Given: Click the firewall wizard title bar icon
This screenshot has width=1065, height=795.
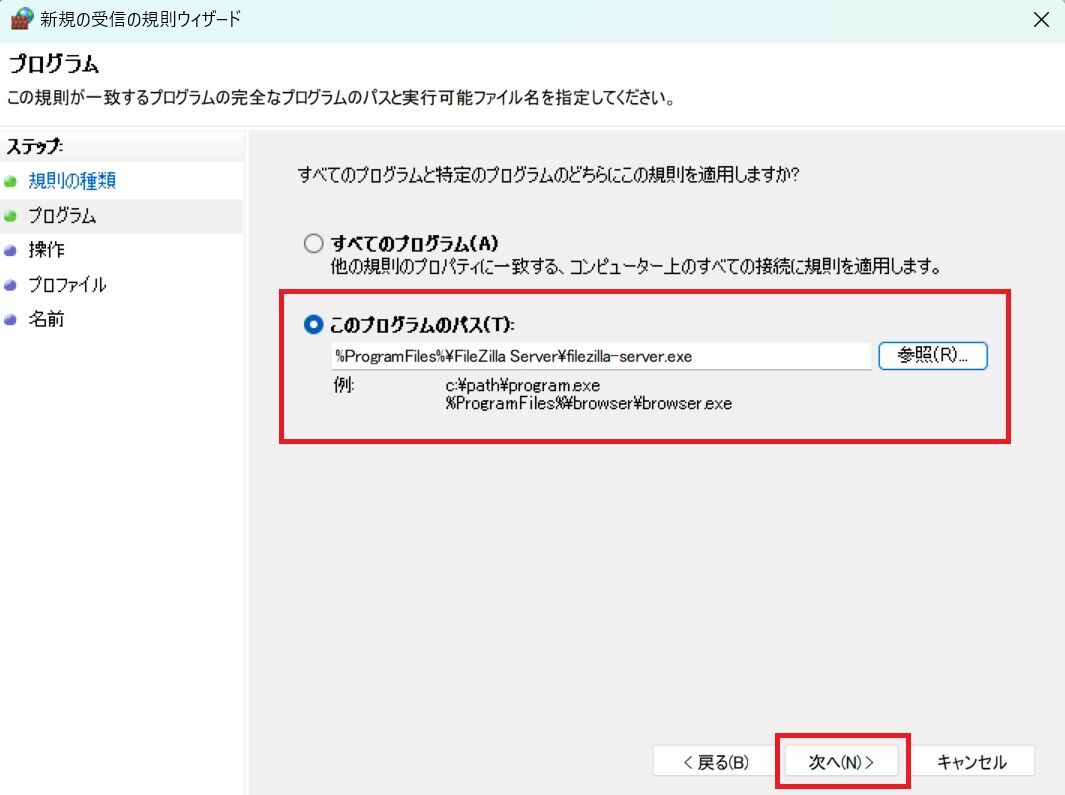Looking at the screenshot, I should (x=22, y=18).
